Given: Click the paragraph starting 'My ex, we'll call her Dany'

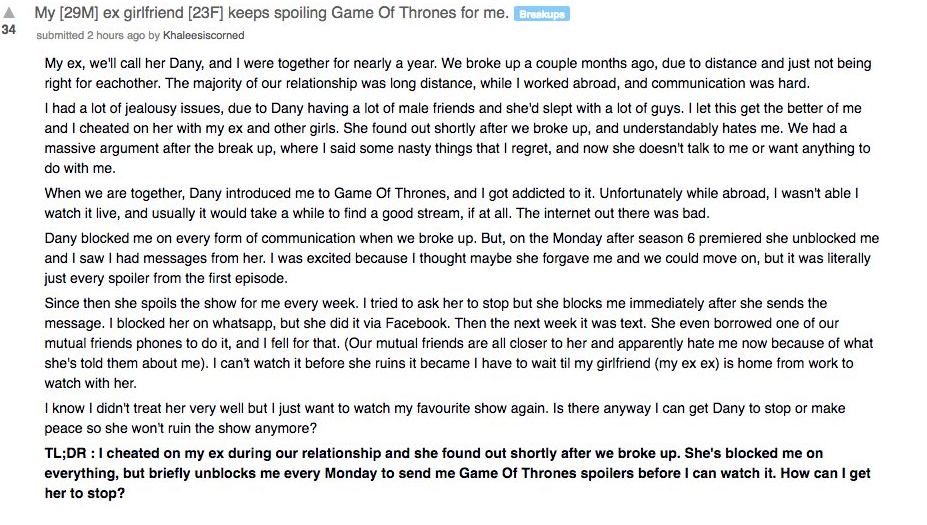Looking at the screenshot, I should [458, 73].
